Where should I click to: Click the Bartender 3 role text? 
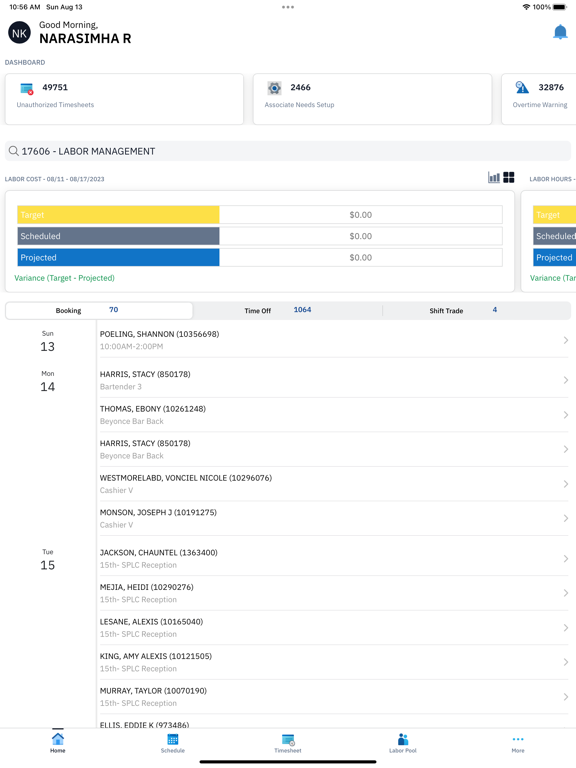[120, 386]
